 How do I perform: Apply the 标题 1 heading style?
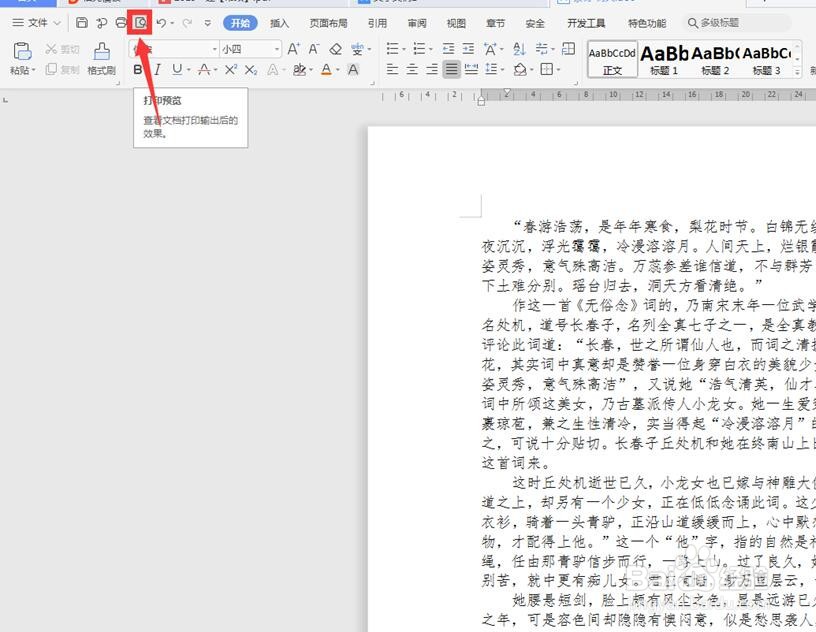(x=664, y=60)
